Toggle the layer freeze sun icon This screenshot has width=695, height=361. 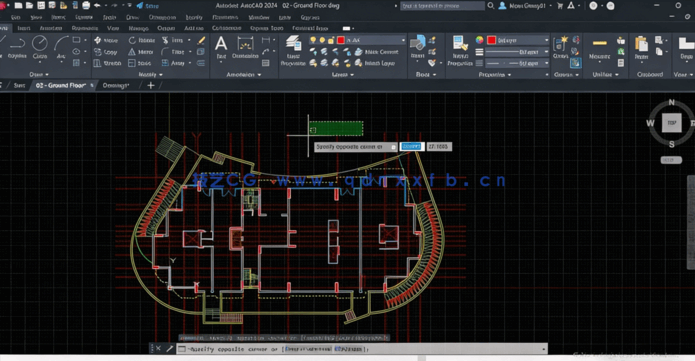click(x=322, y=40)
